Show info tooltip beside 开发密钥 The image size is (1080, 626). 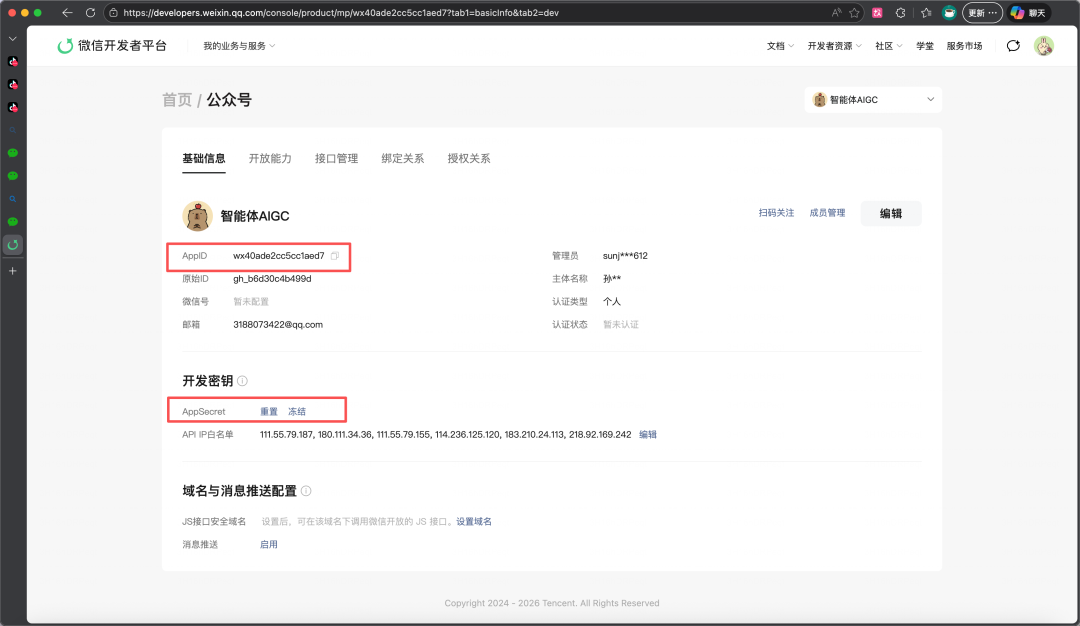pyautogui.click(x=242, y=381)
